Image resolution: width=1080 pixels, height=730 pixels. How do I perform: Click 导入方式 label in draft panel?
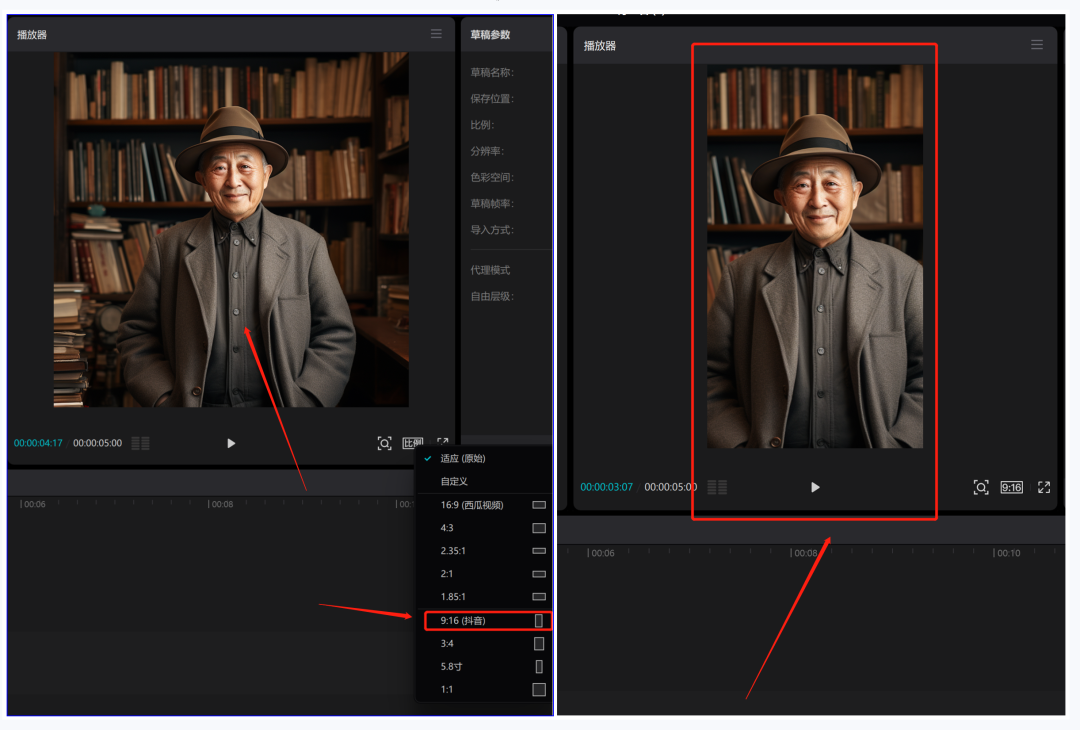point(492,229)
